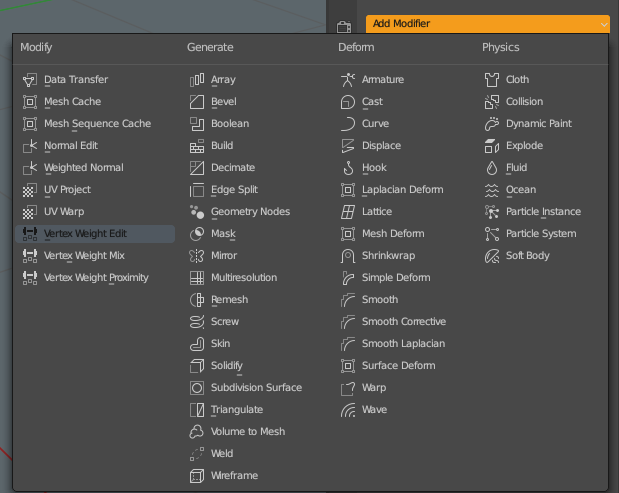Viewport: 619px width, 493px height.
Task: Choose Particle Instance modifier
Action: (x=543, y=212)
